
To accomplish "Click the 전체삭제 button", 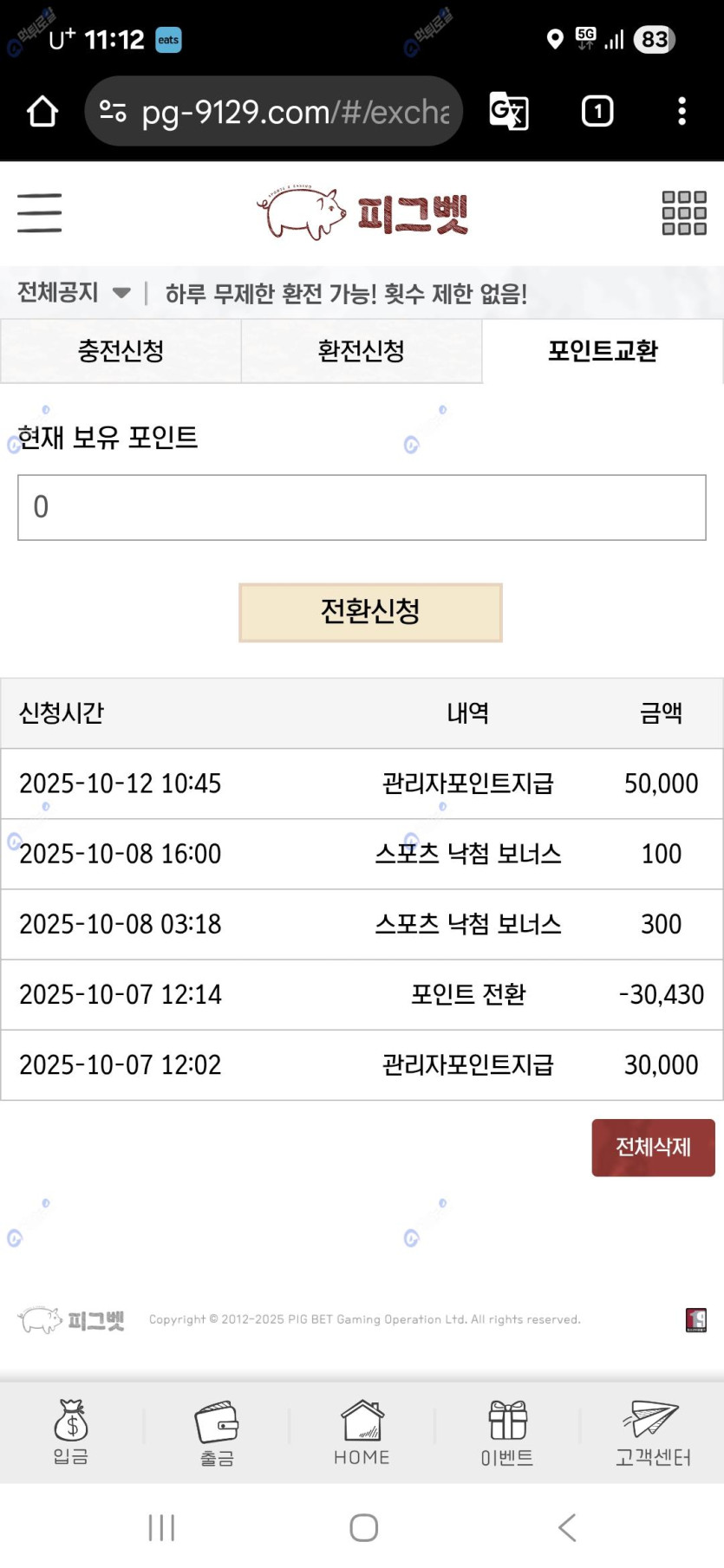I will pyautogui.click(x=653, y=1148).
